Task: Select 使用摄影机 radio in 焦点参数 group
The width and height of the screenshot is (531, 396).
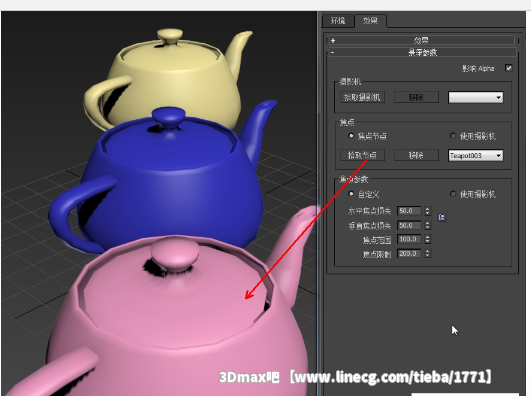Action: [x=453, y=194]
